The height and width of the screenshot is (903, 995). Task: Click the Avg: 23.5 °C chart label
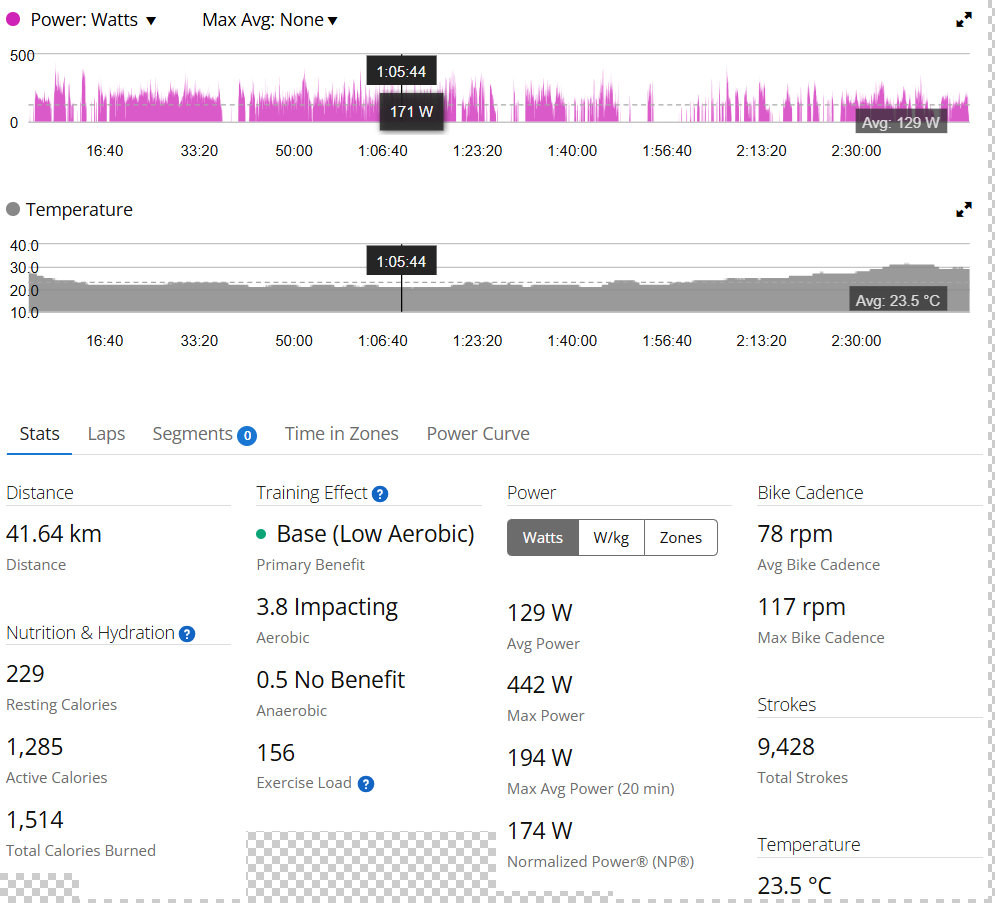click(897, 300)
